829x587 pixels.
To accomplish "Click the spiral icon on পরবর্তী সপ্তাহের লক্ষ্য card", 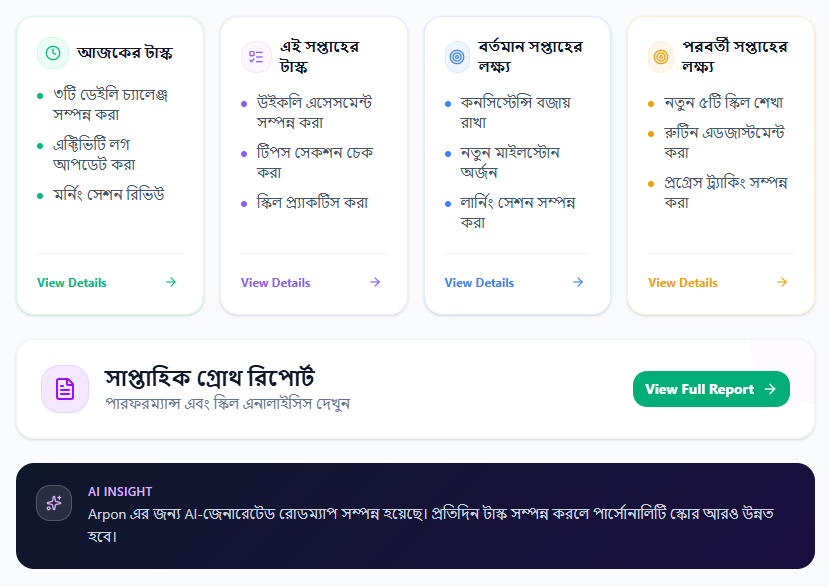I will 660,55.
